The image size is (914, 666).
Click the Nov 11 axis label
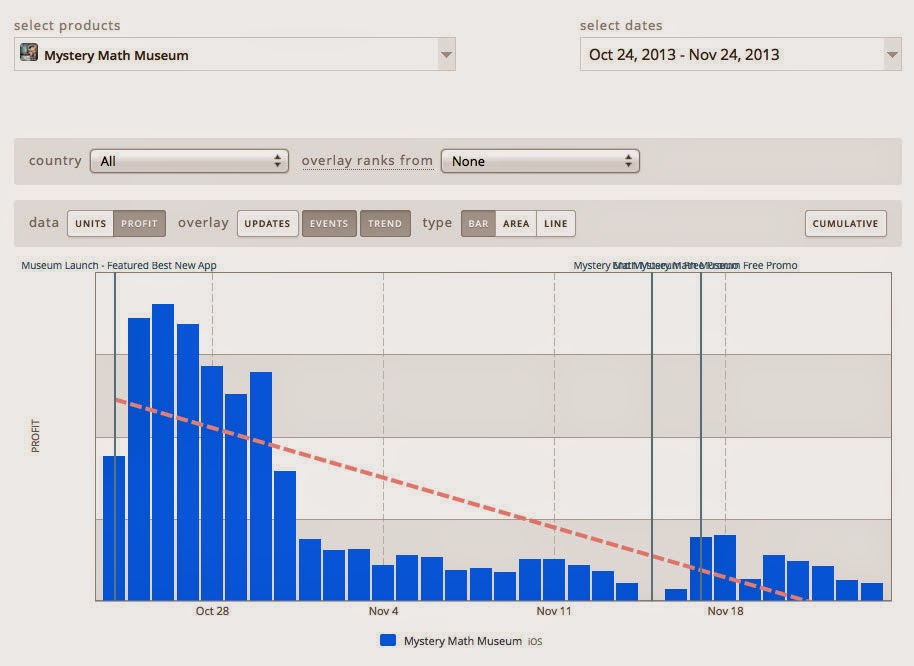[x=554, y=611]
